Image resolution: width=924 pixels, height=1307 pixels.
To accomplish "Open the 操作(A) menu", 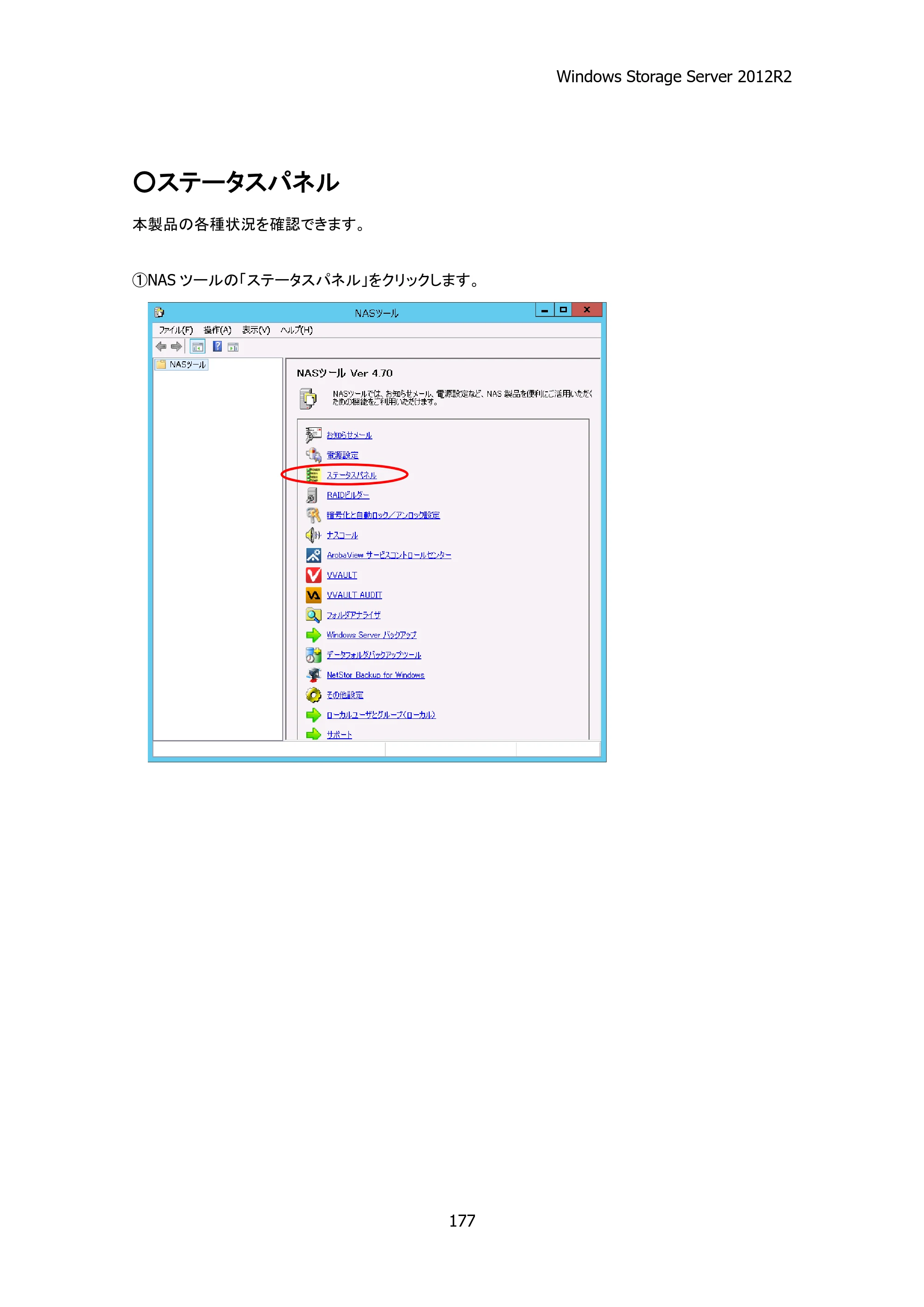I will 218,330.
